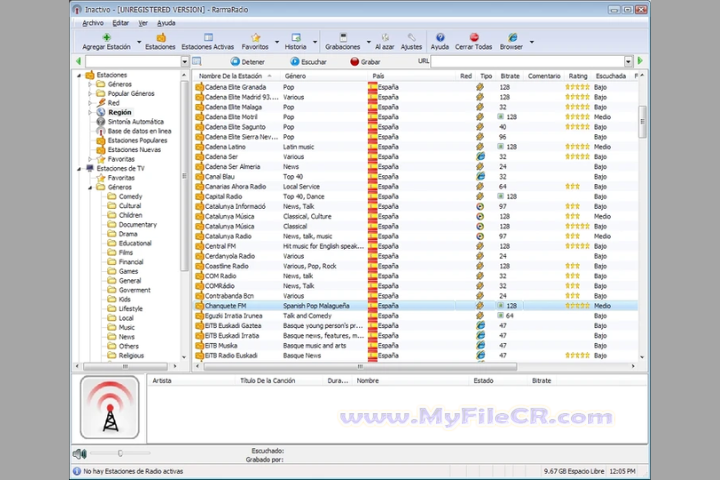
Task: Click the tree panel horizontal scrollbar
Action: (x=125, y=367)
